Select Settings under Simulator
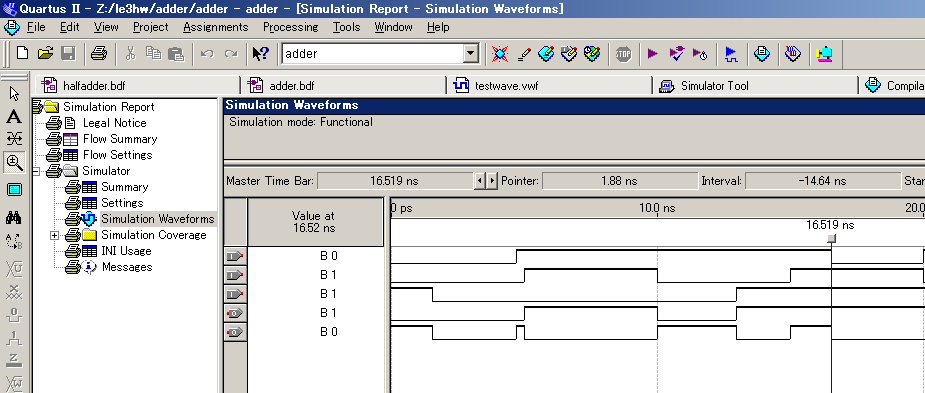Image resolution: width=925 pixels, height=393 pixels. coord(122,203)
